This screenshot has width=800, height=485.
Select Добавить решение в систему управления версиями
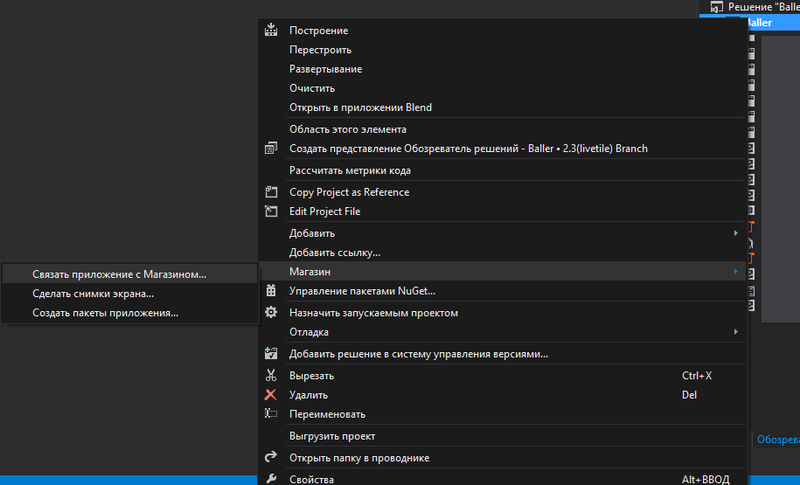pyautogui.click(x=503, y=354)
